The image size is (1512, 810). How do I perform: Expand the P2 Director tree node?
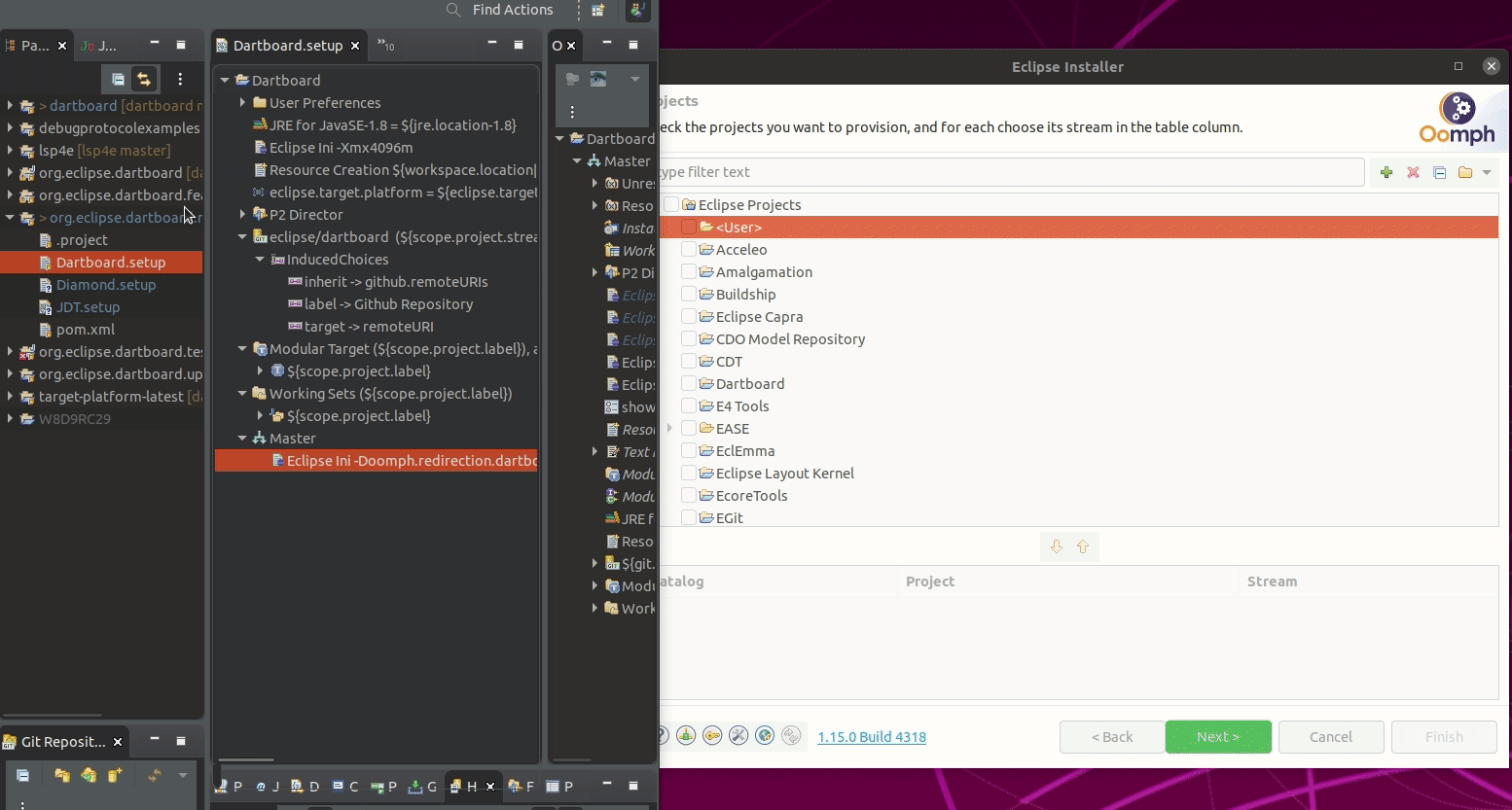tap(243, 215)
